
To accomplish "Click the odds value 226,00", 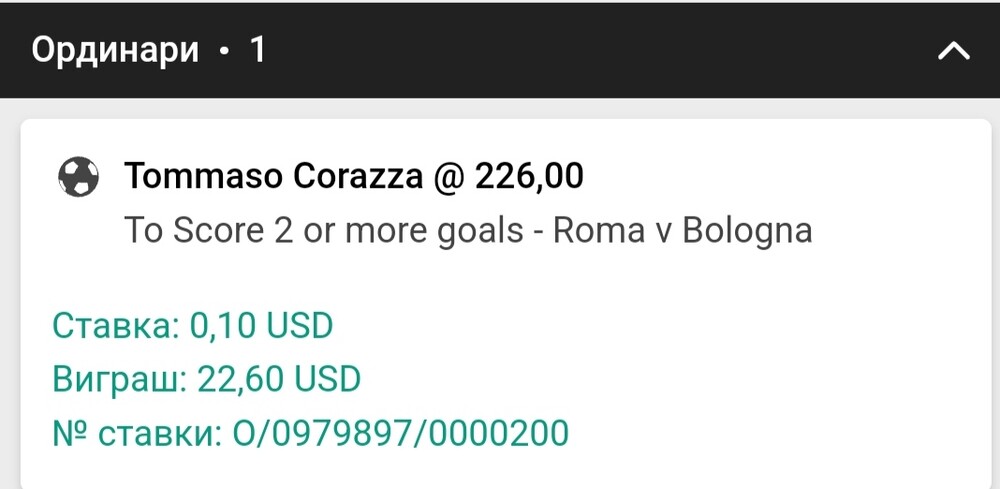I will (x=529, y=177).
